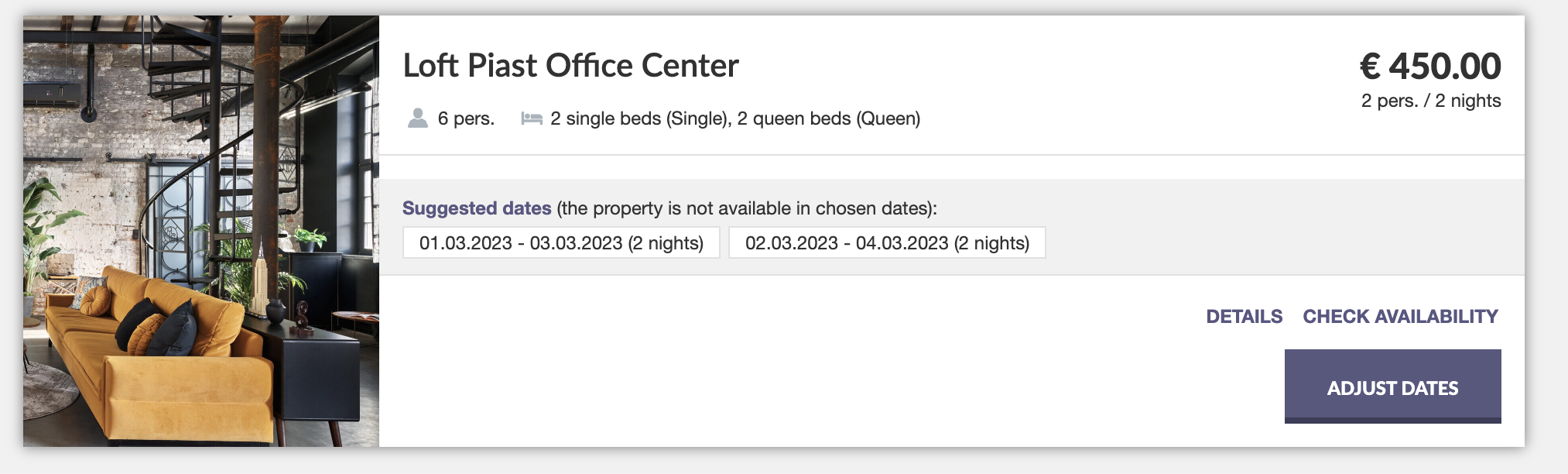
Task: Open the Loft Piast Office Center title
Action: point(570,66)
